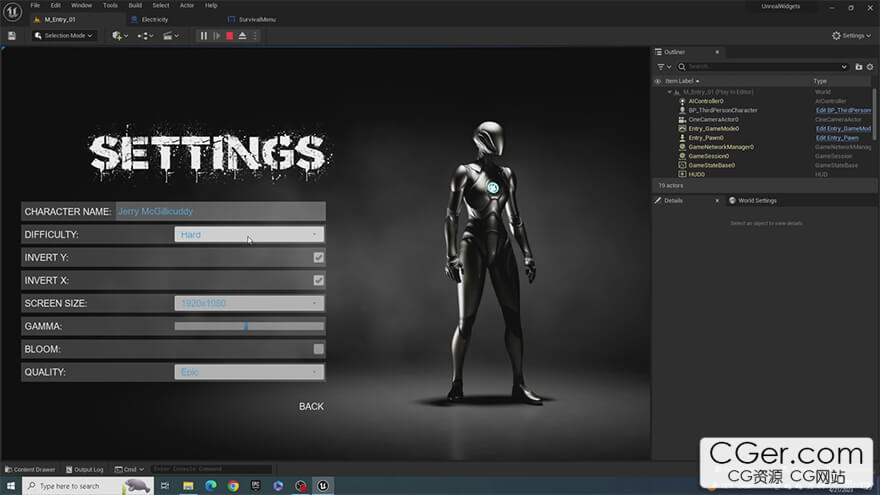The width and height of the screenshot is (880, 495).
Task: Switch to the Electricity tab
Action: (x=155, y=19)
